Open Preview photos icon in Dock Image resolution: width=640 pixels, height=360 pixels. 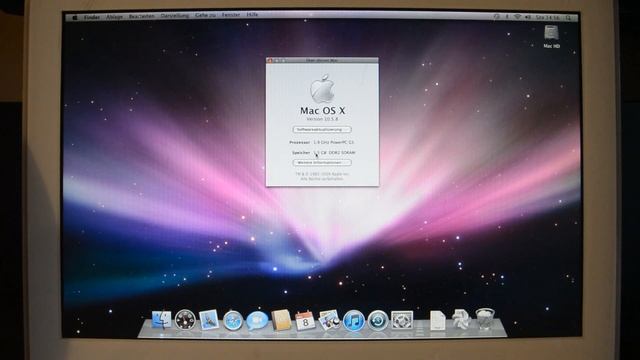tap(329, 320)
